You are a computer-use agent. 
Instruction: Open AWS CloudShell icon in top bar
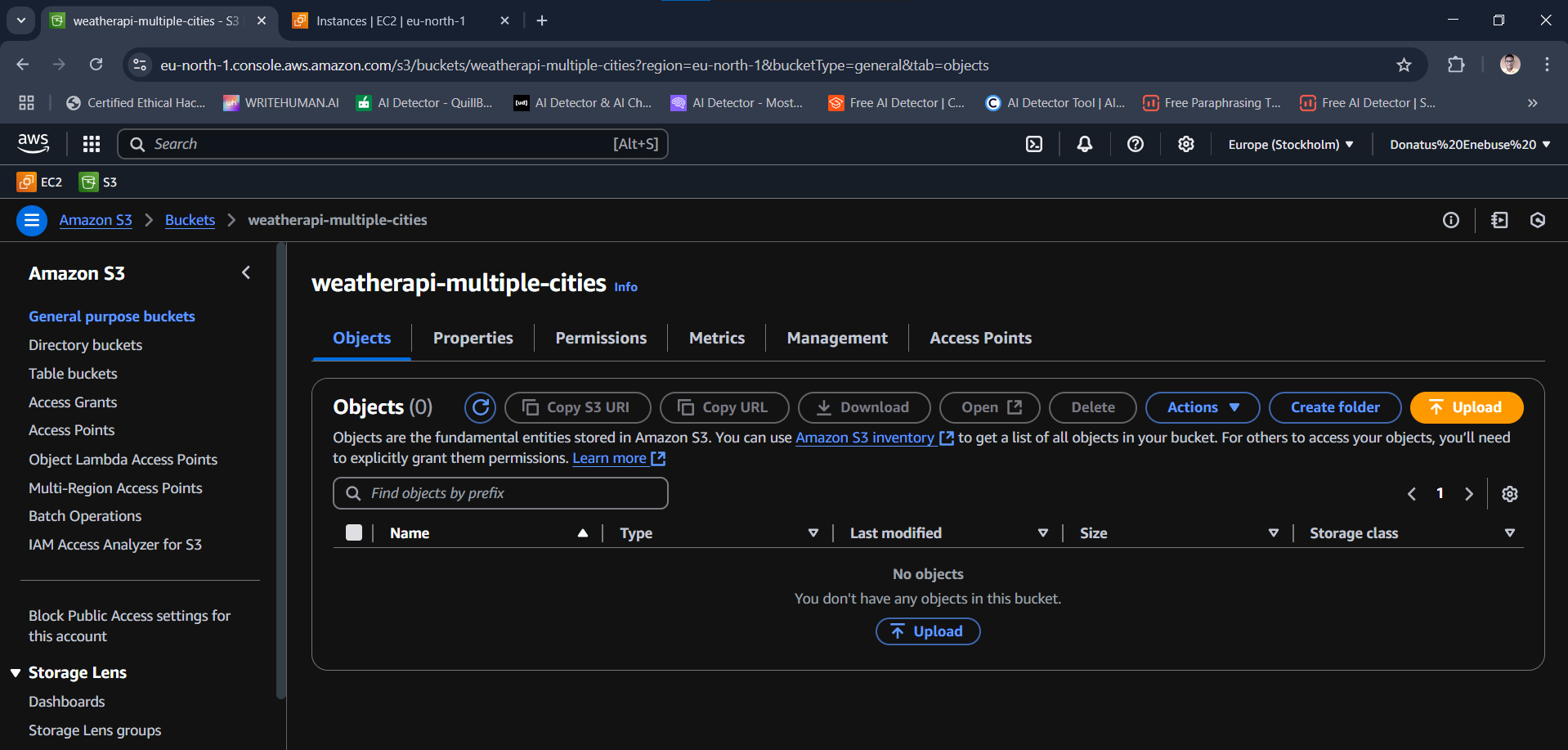[1034, 144]
